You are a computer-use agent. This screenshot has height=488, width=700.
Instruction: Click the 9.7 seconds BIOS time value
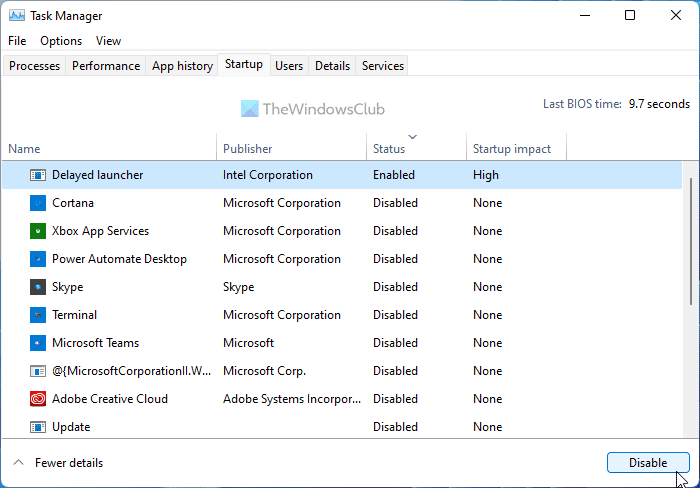pos(659,104)
